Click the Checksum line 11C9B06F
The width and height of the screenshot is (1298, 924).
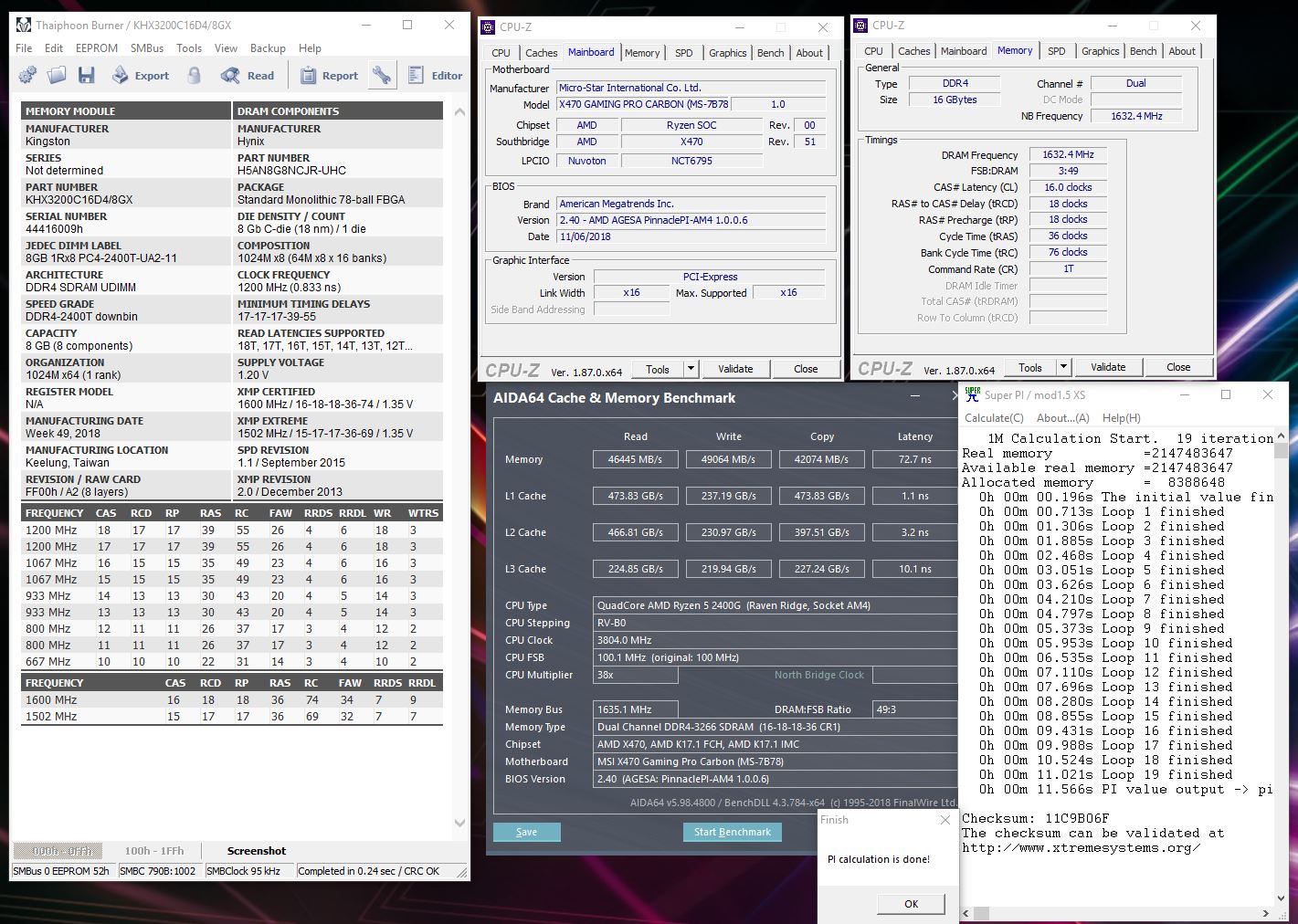pyautogui.click(x=1035, y=818)
